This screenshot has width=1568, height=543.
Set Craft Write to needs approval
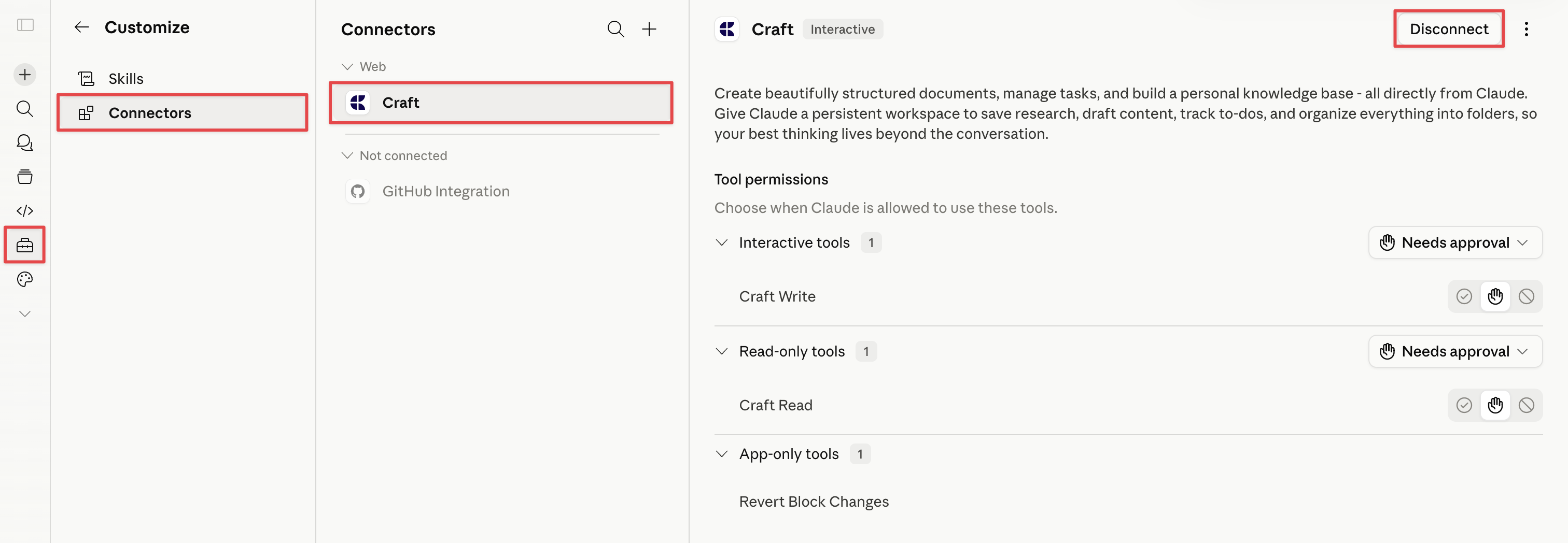tap(1495, 296)
